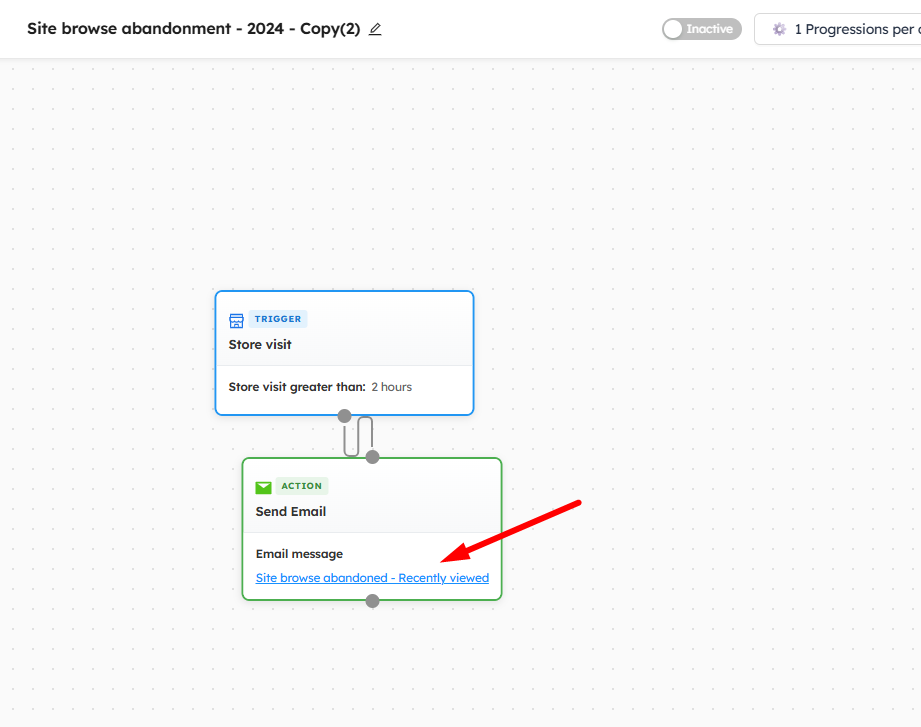Select the connector line between the nodes
This screenshot has width=921, height=727.
(358, 436)
